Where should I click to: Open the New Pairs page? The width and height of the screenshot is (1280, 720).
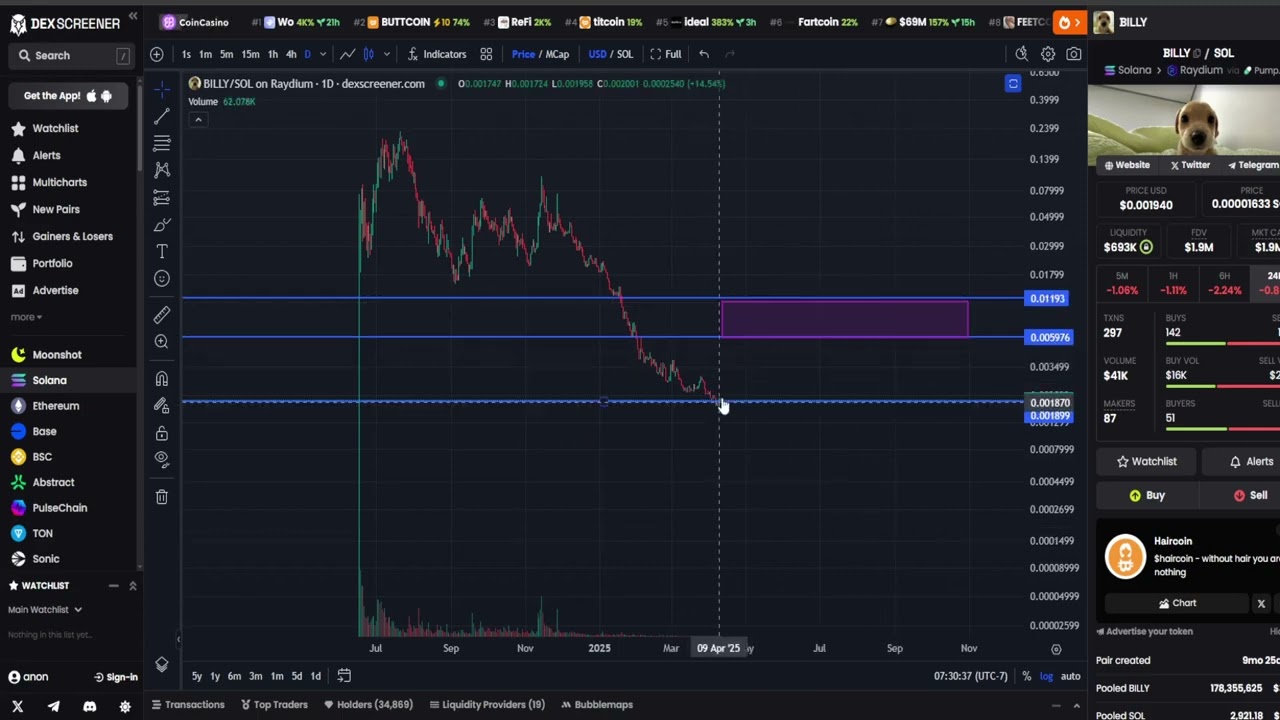[56, 209]
